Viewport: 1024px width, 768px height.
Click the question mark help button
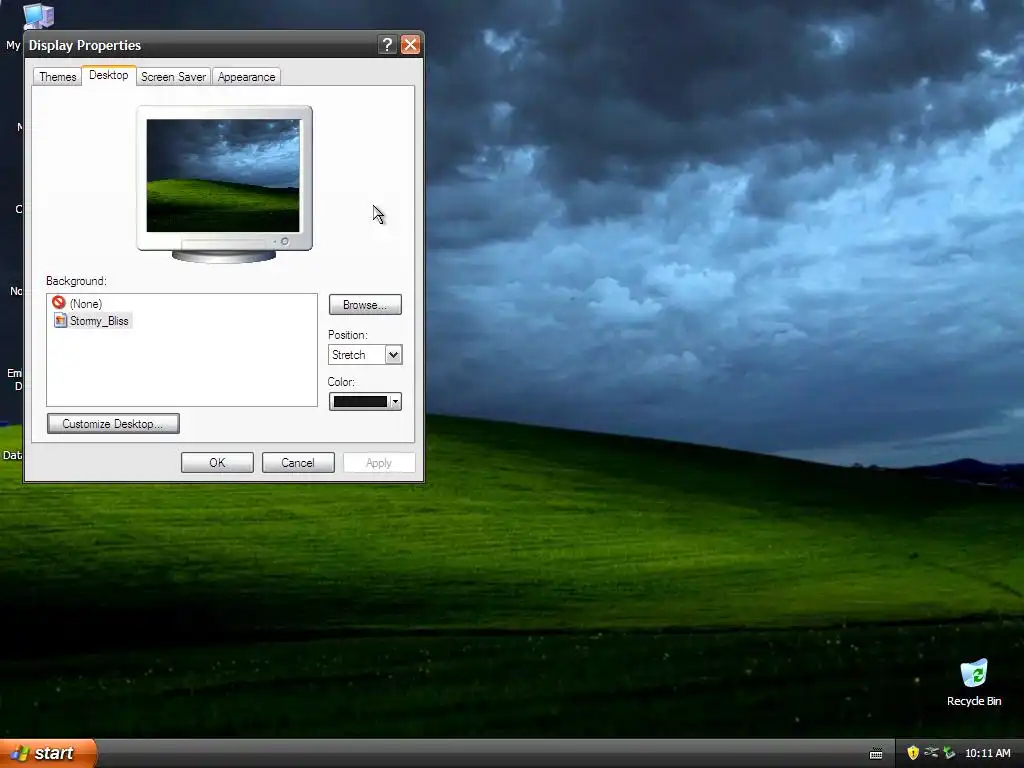point(387,44)
